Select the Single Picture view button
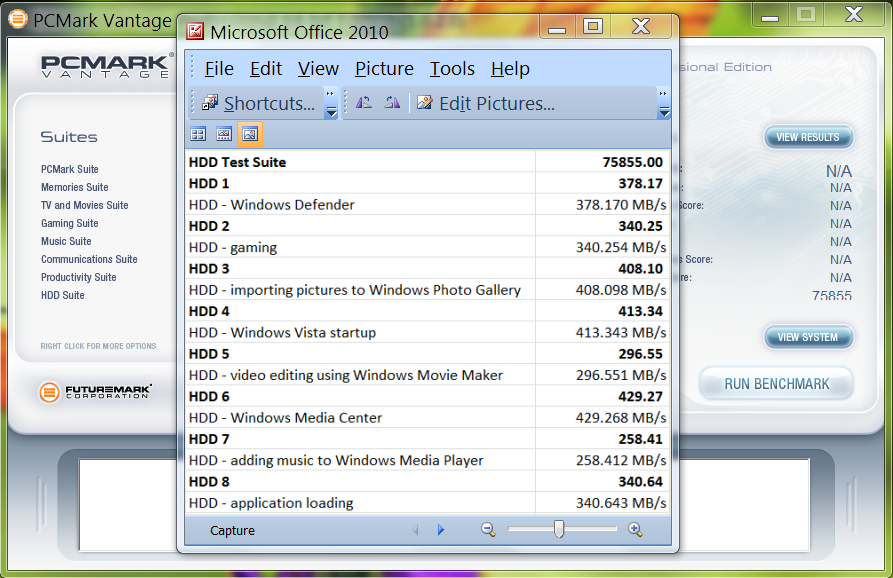 coord(250,134)
